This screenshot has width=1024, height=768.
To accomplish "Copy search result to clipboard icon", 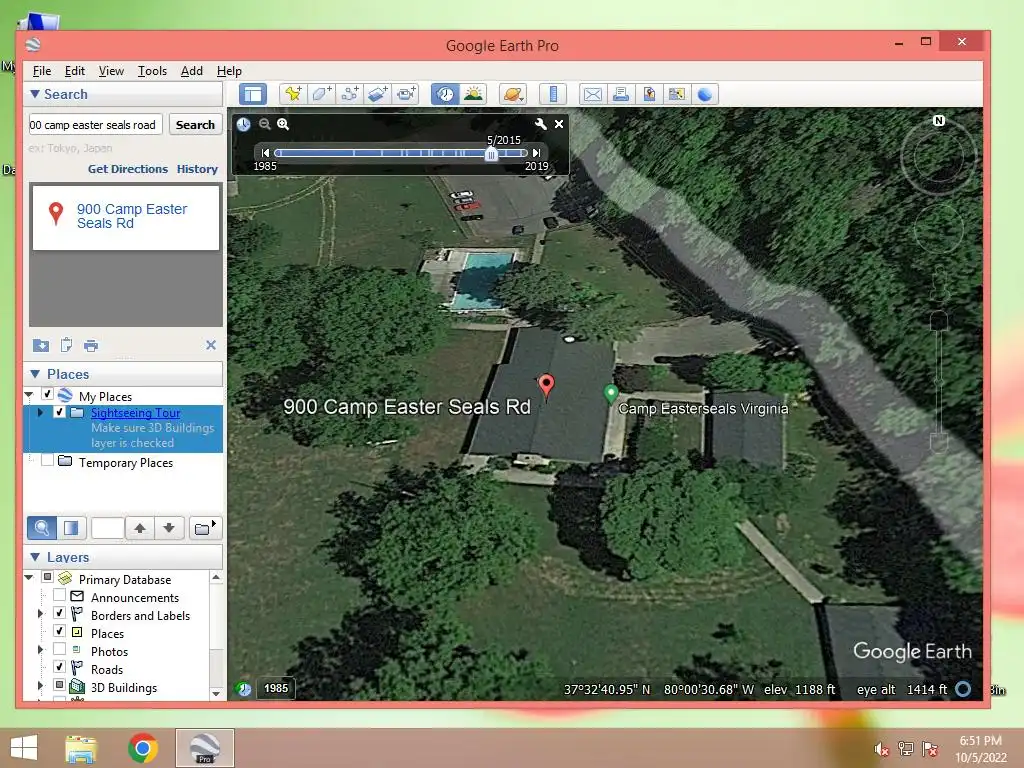I will [x=66, y=345].
